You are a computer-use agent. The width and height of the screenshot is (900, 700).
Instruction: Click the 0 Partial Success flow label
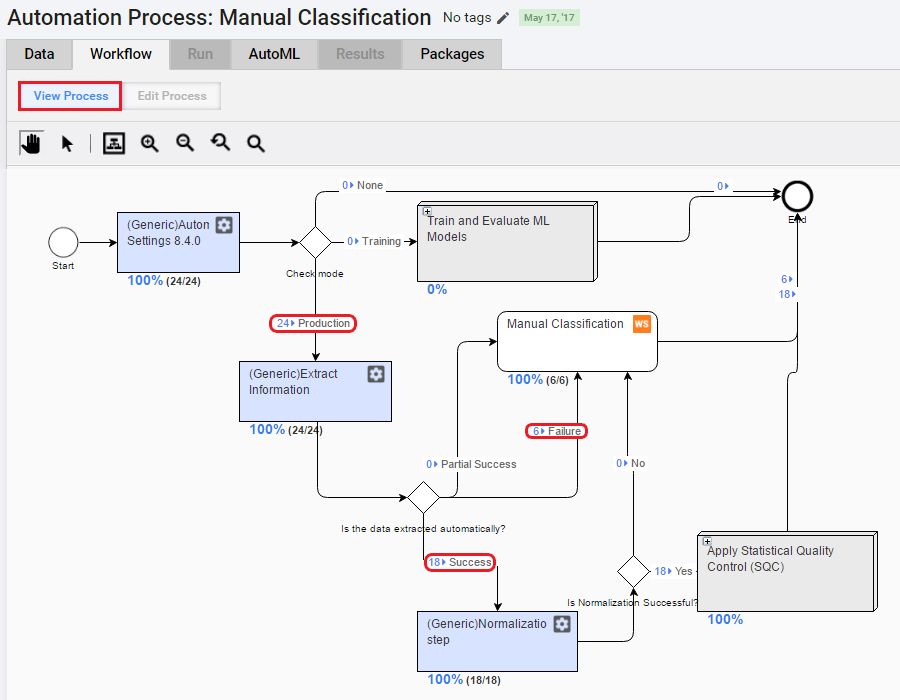pyautogui.click(x=471, y=464)
